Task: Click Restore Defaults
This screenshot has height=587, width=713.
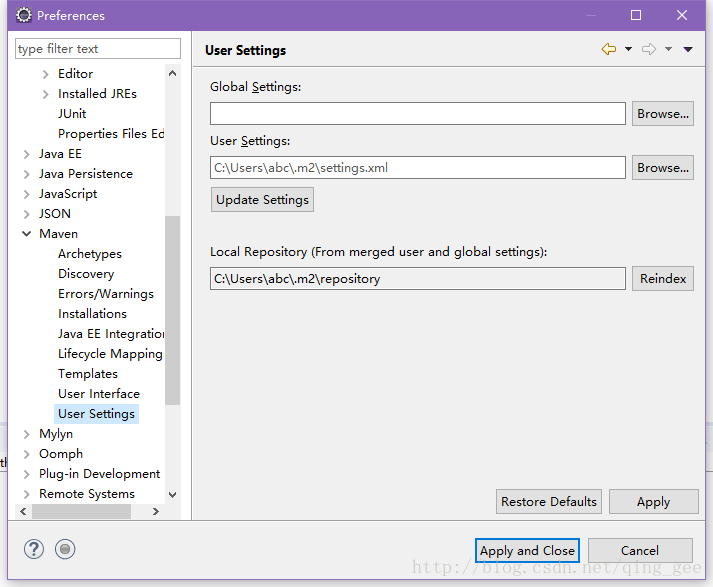Action: pos(548,502)
